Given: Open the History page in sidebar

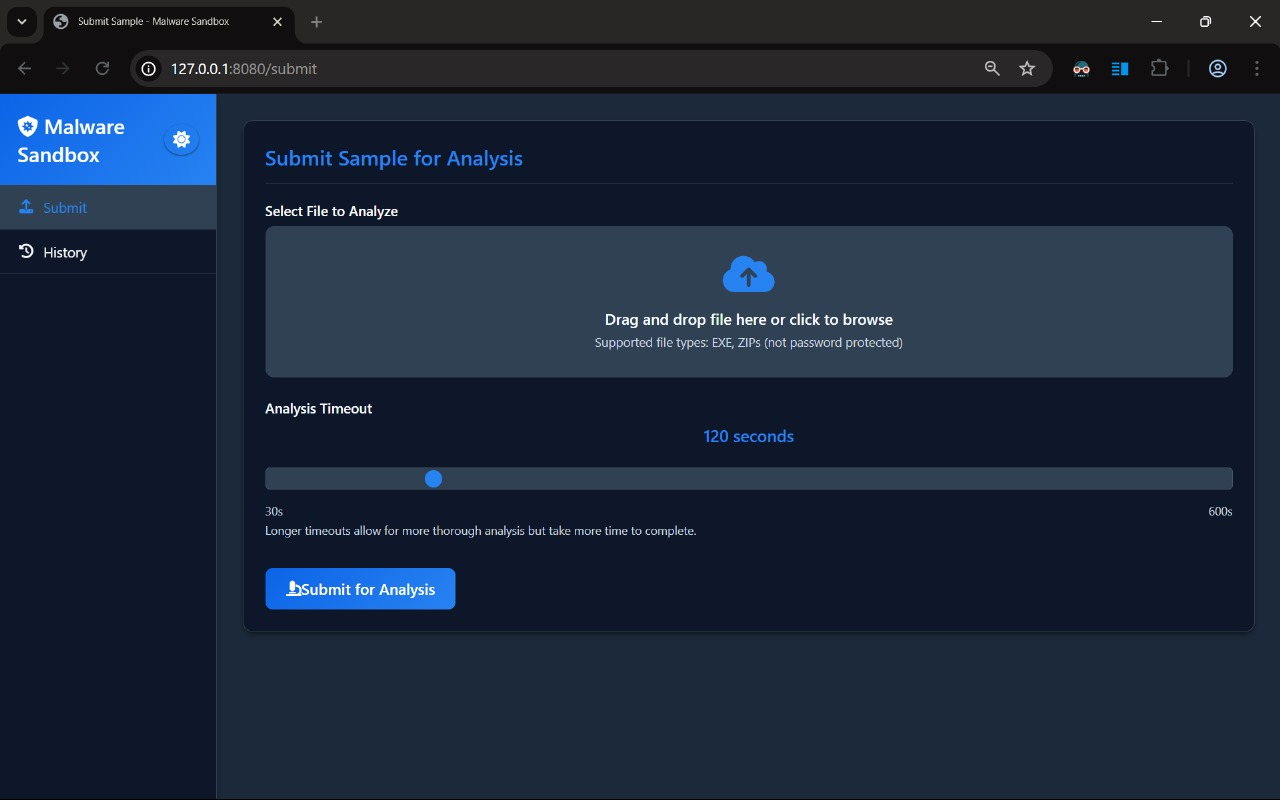Looking at the screenshot, I should 108,252.
